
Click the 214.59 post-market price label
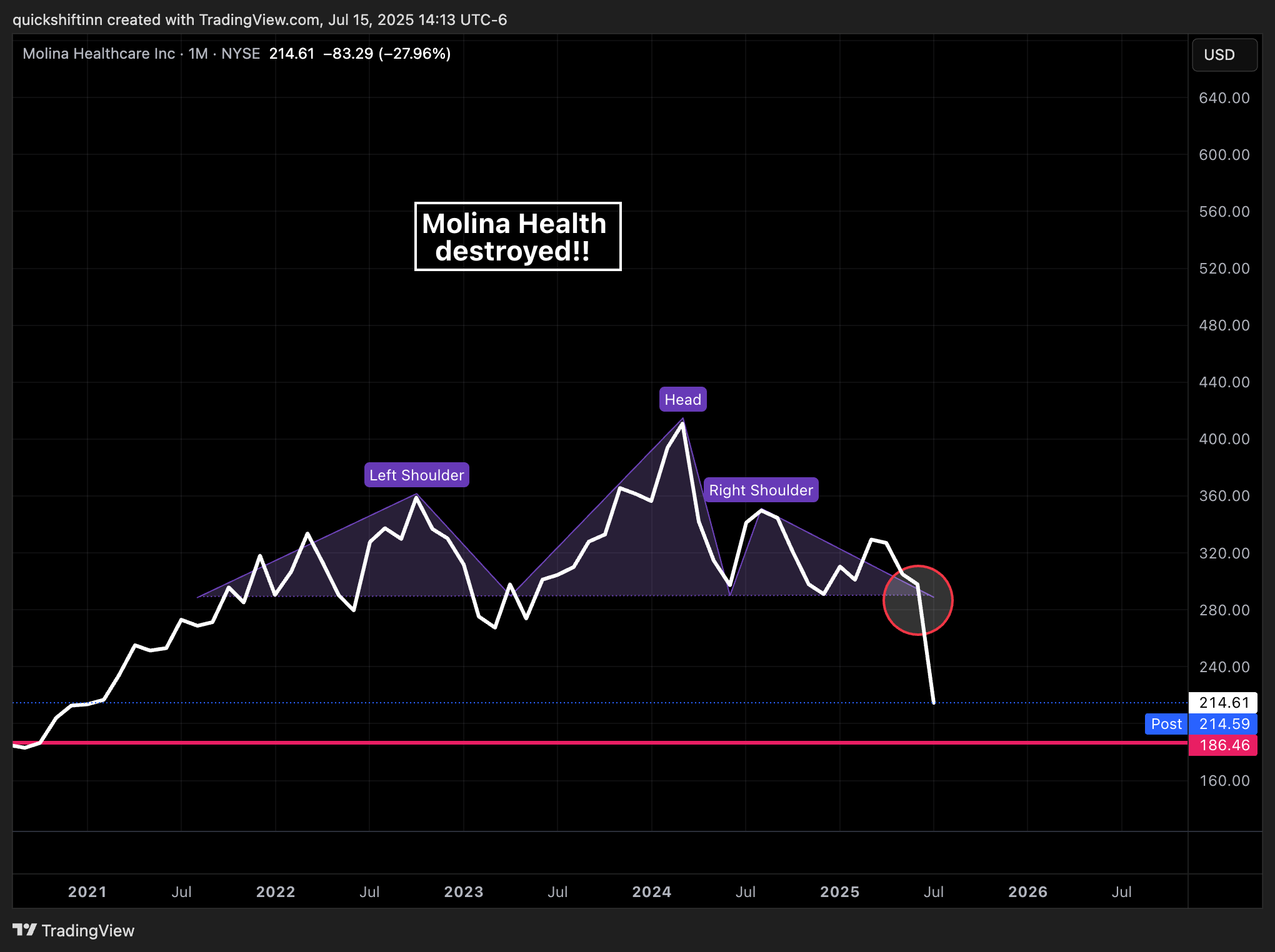pos(1224,723)
